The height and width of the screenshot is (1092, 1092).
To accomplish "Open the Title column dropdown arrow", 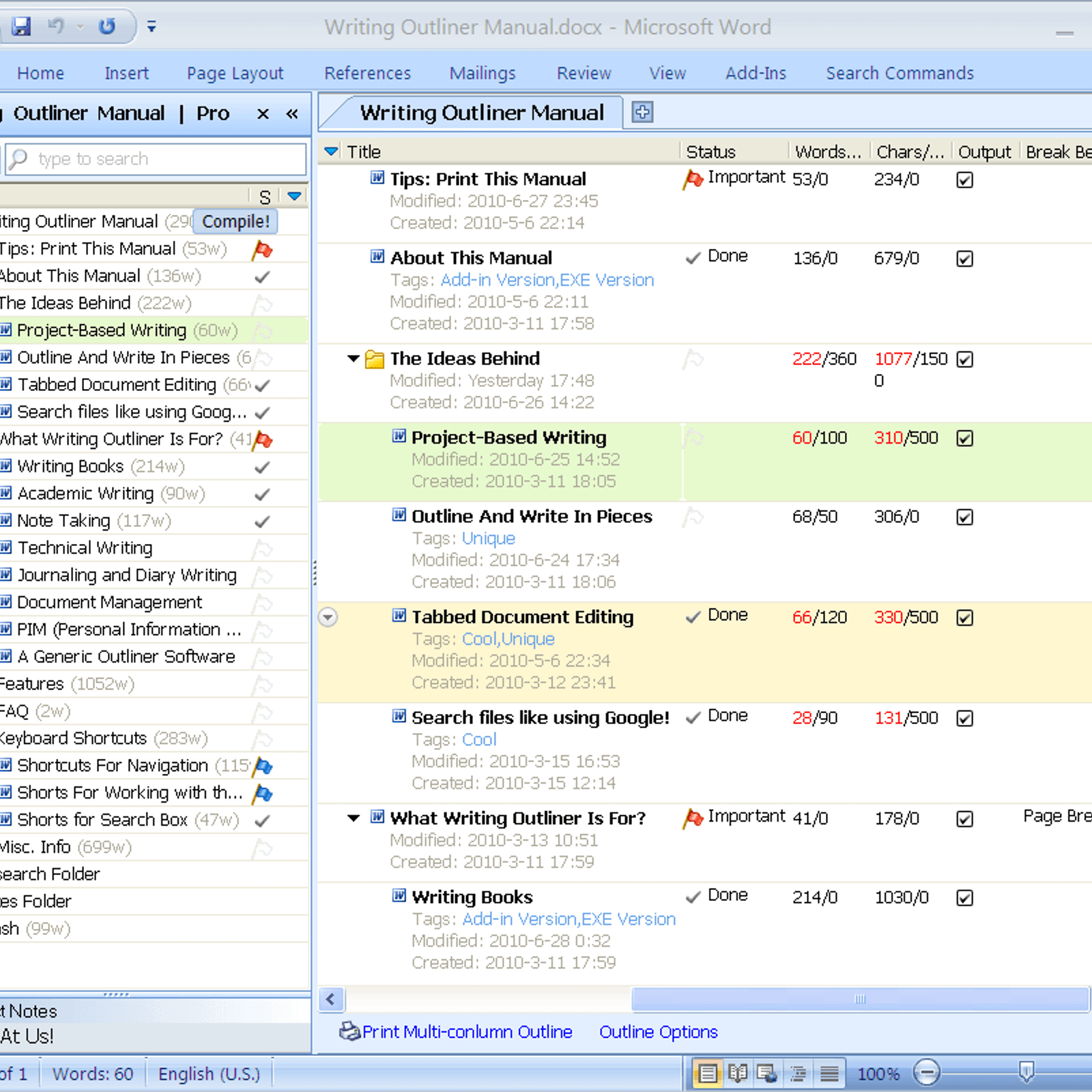I will [331, 152].
